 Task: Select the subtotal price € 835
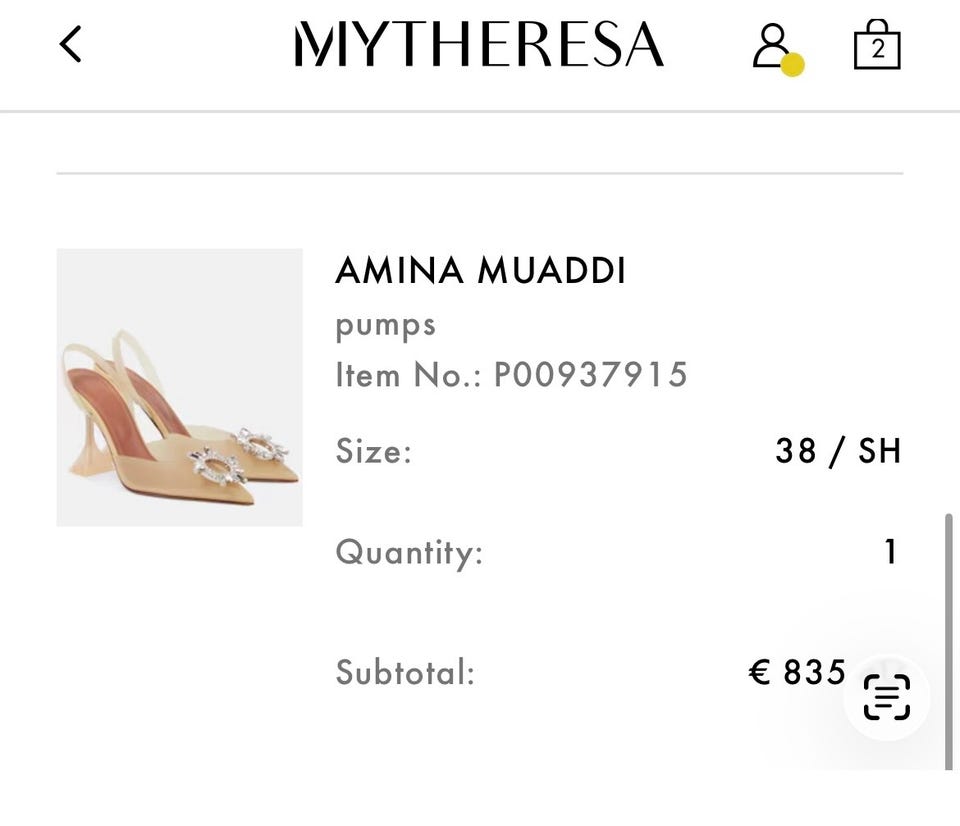797,672
